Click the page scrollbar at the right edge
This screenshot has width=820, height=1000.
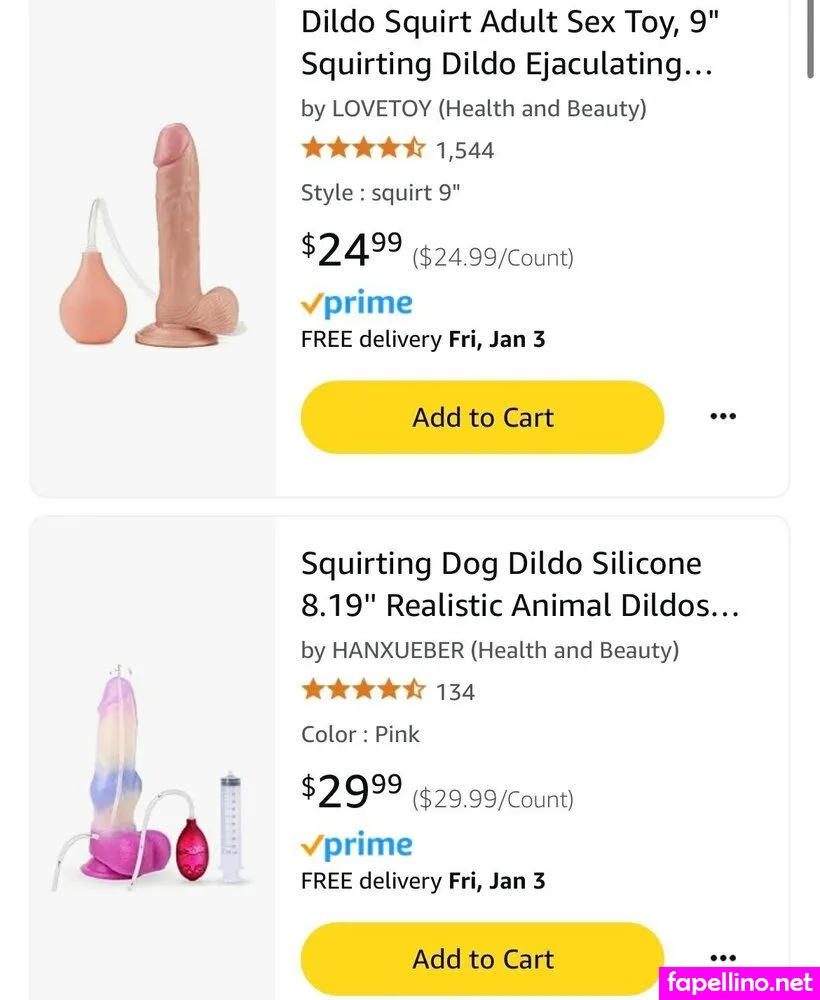point(811,40)
